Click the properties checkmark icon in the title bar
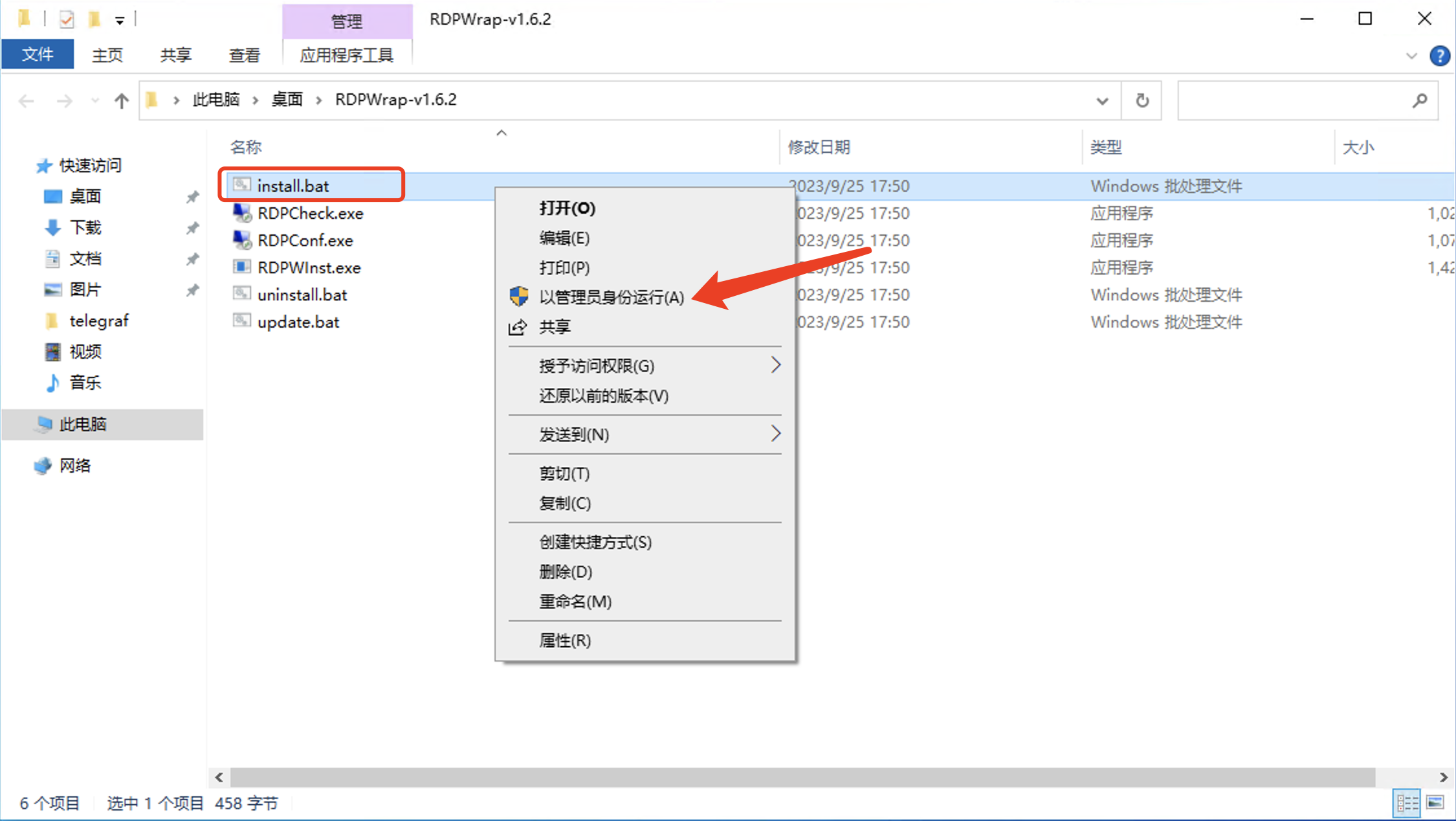 (67, 19)
